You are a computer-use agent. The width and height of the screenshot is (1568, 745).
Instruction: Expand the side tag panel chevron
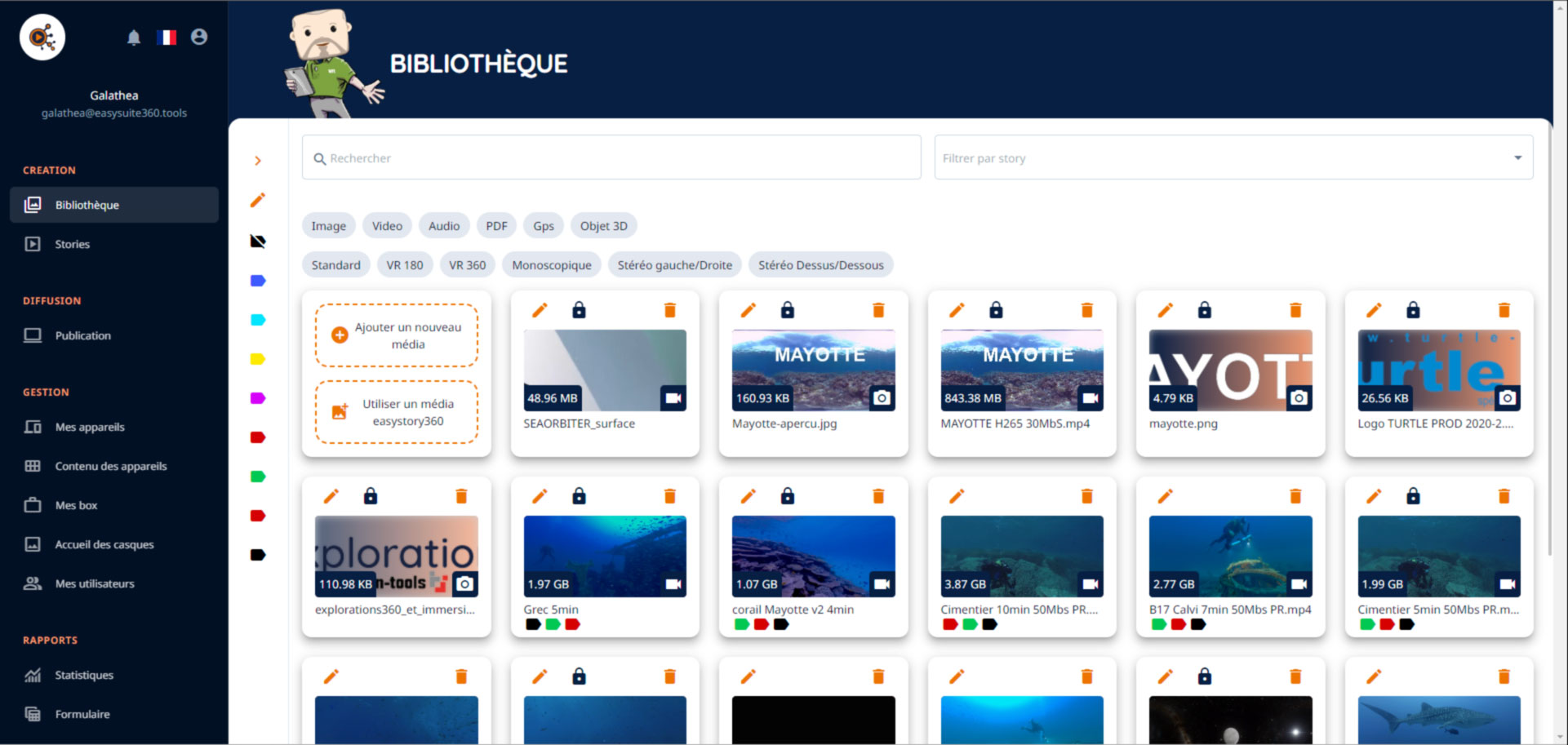click(x=258, y=161)
